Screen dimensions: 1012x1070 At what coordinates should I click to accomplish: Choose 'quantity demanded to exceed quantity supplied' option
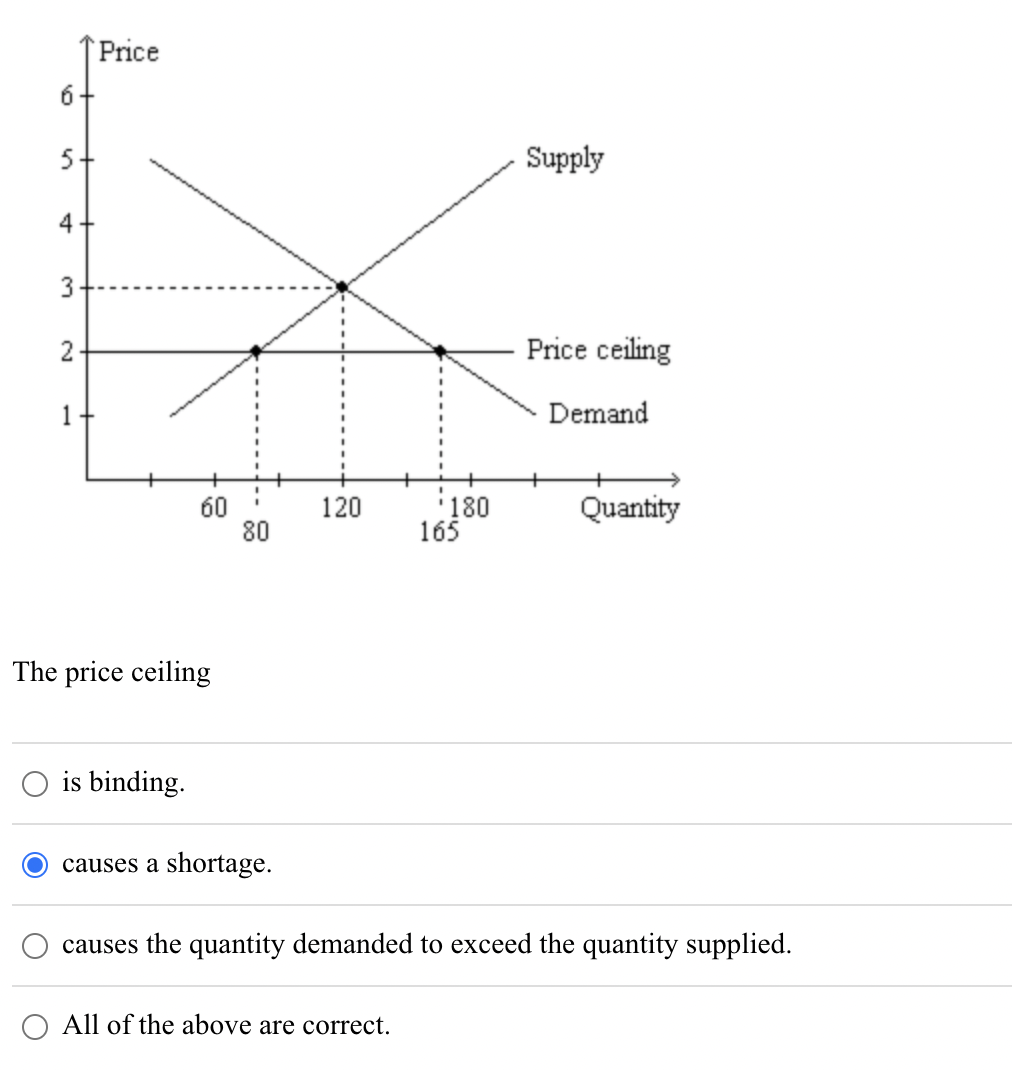pos(35,945)
